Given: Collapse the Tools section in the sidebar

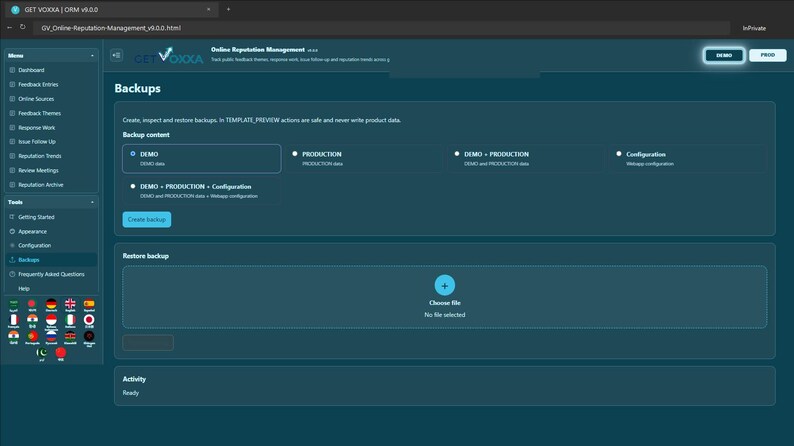Looking at the screenshot, I should click(x=92, y=202).
